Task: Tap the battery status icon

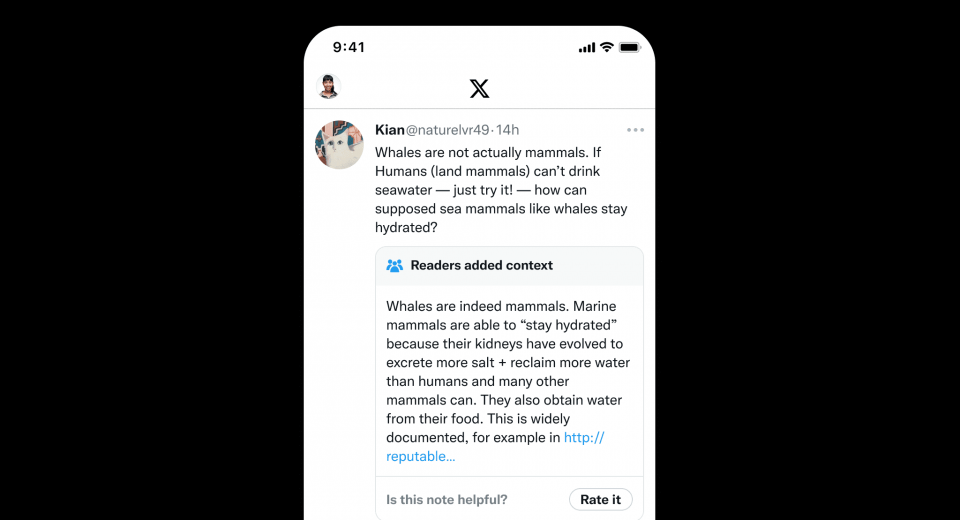Action: [x=629, y=47]
